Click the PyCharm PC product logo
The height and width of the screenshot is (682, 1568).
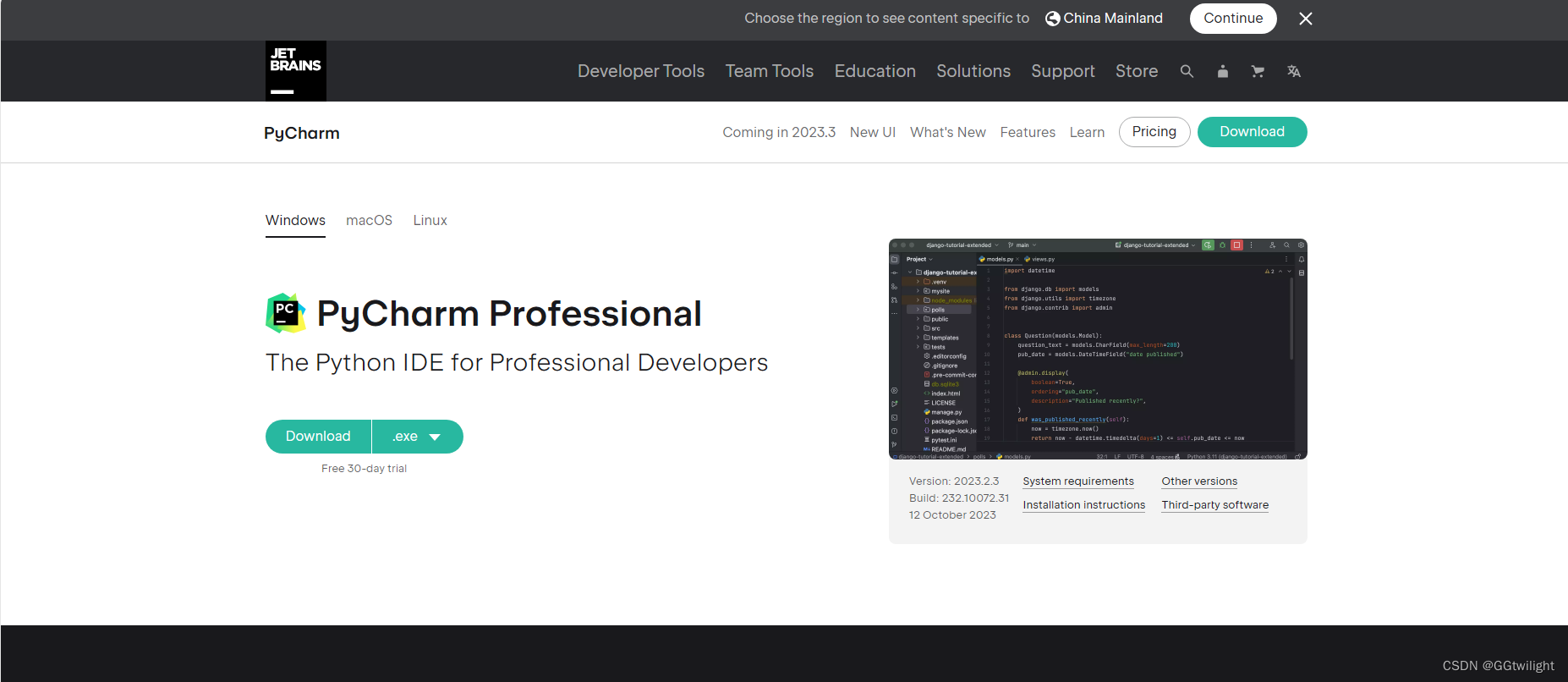pos(286,313)
